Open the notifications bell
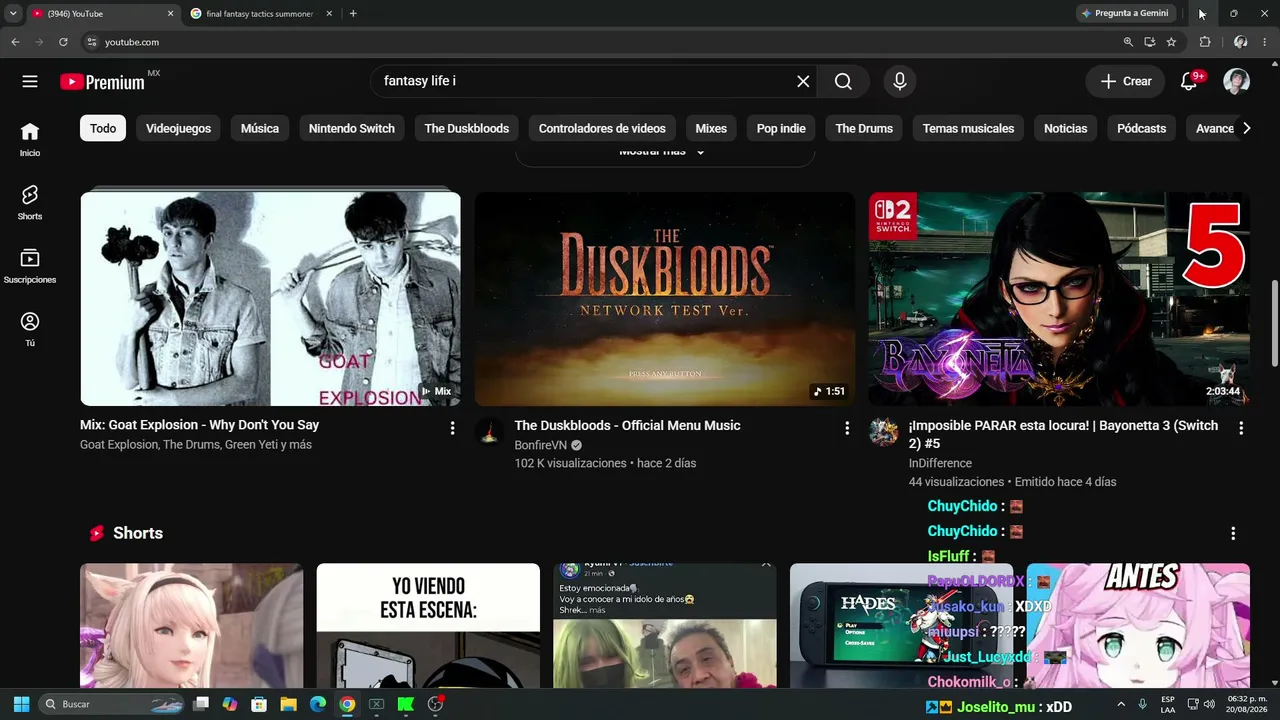The image size is (1280, 720). coord(1189,81)
